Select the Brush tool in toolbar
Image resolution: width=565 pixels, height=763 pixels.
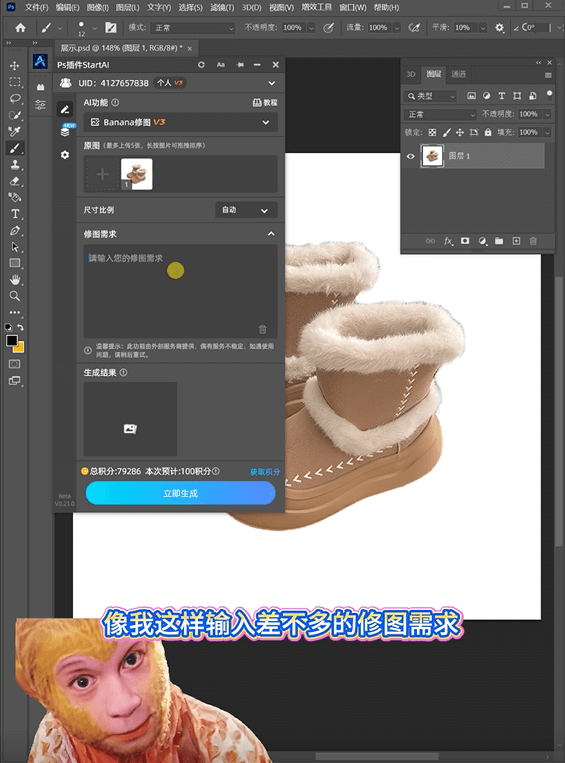[15, 148]
